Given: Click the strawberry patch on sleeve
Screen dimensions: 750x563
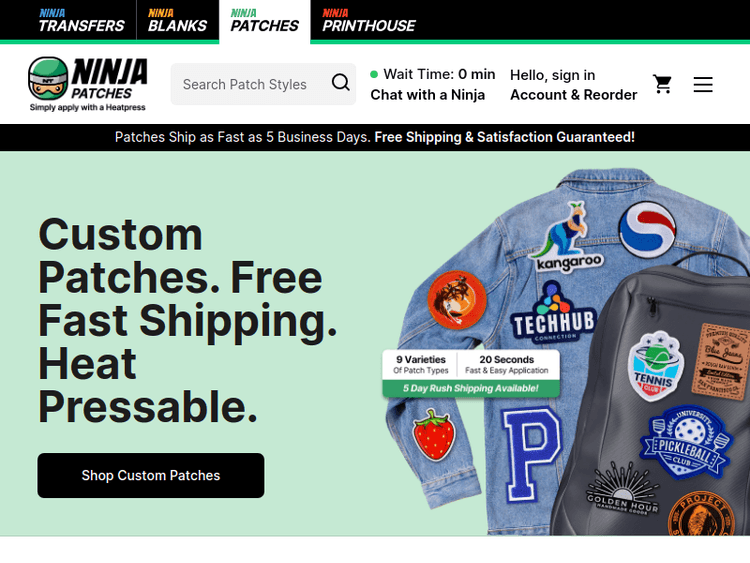Looking at the screenshot, I should coord(434,435).
